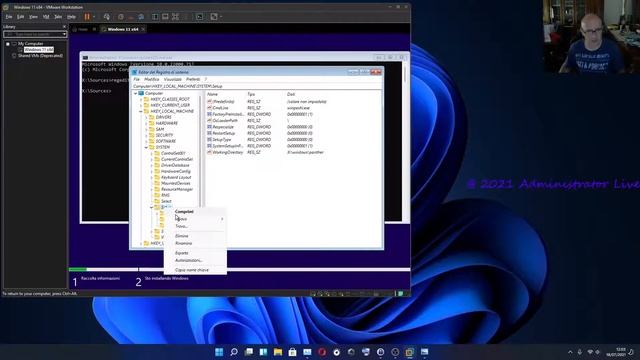Collapse the SYSTEM registry key
This screenshot has height=360, width=640.
coord(146,147)
